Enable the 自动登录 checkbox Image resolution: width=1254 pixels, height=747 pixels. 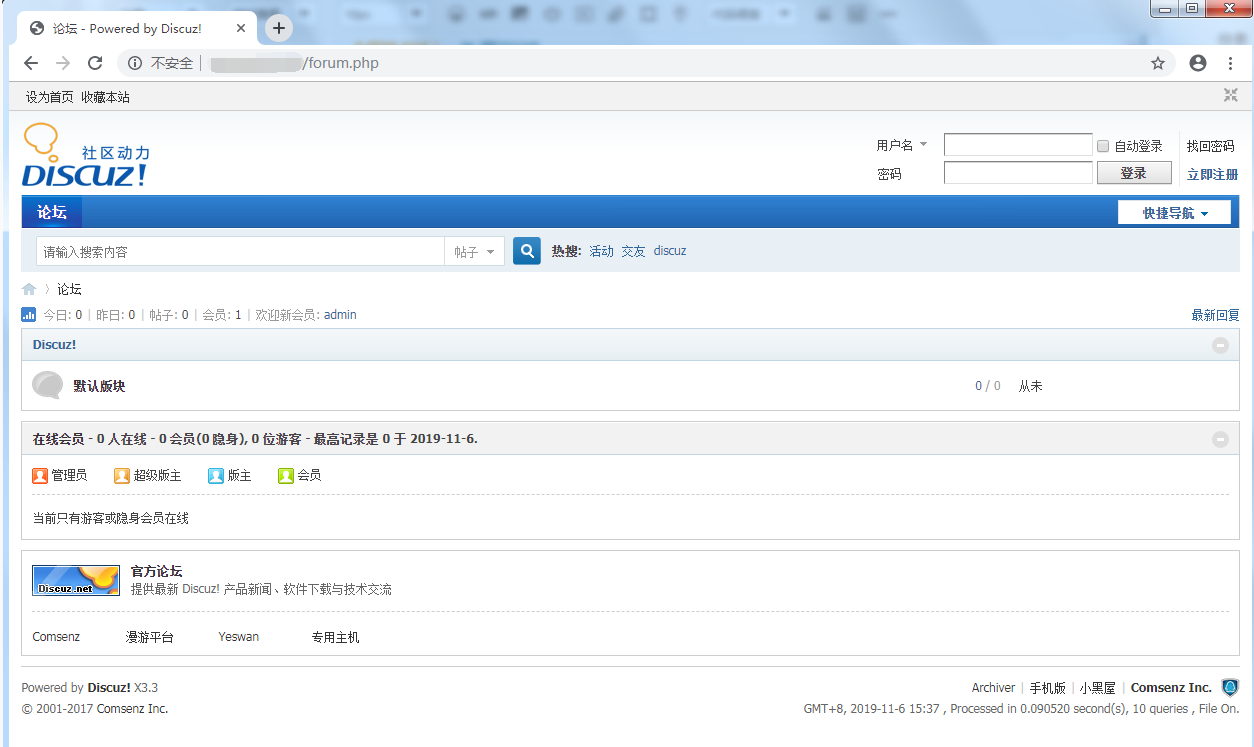click(1103, 146)
